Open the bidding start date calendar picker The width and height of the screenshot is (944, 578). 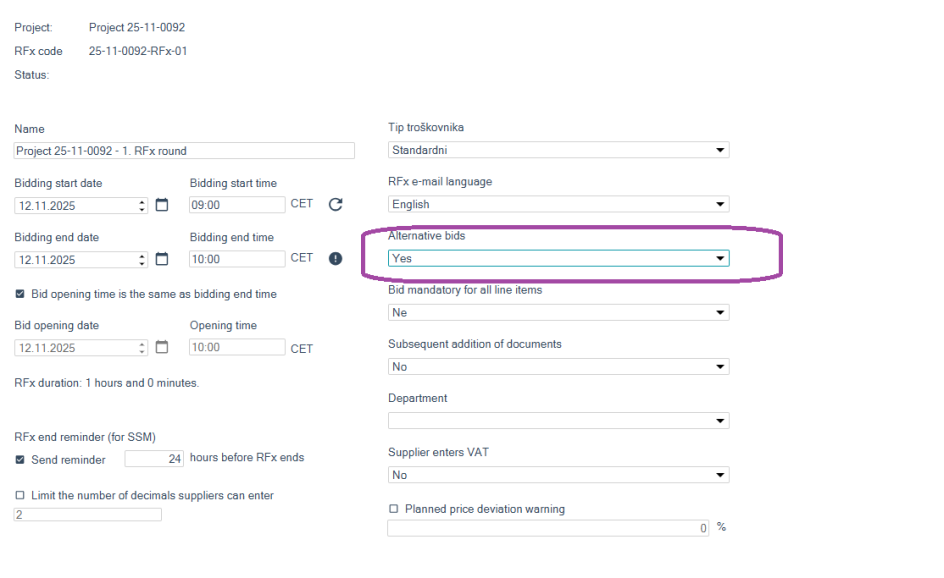pos(162,205)
